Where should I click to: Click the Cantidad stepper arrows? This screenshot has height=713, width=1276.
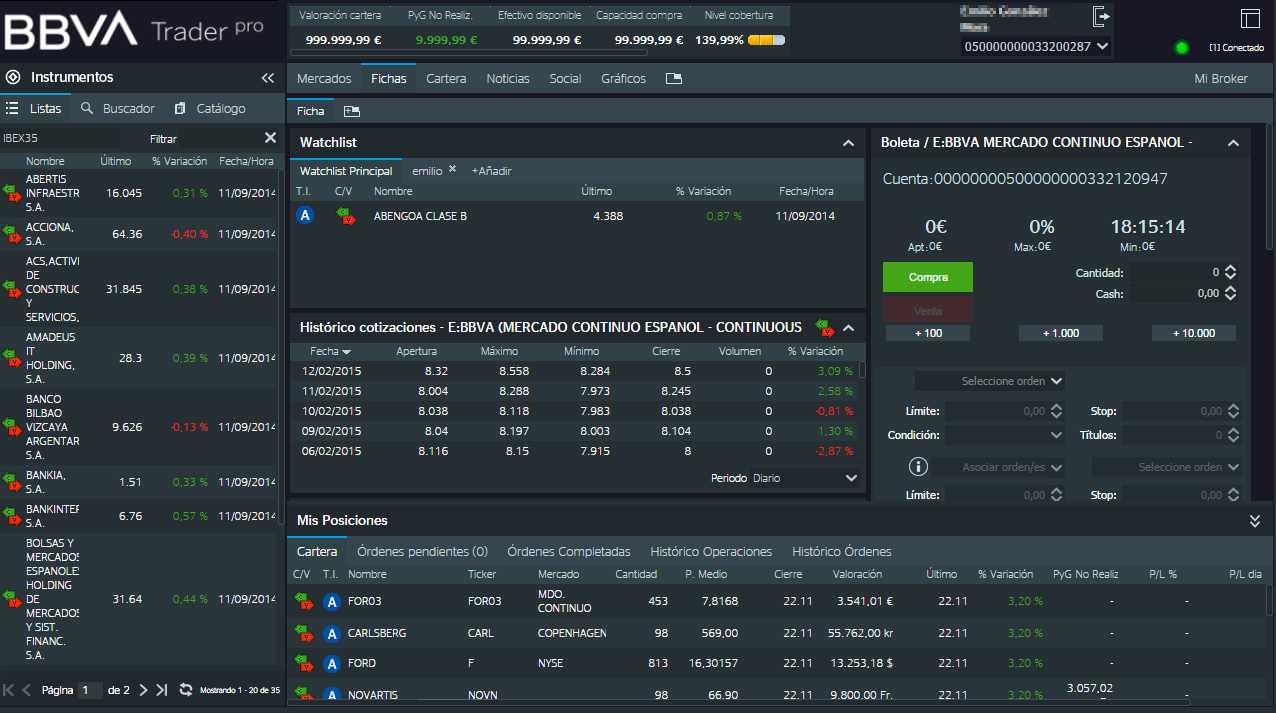(x=1231, y=272)
